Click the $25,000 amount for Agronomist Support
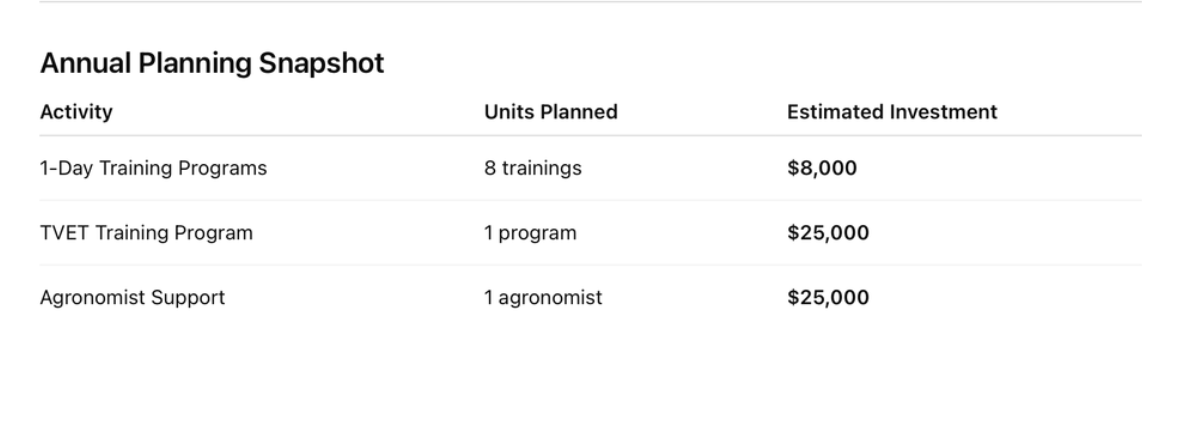1180x444 pixels. pos(827,297)
